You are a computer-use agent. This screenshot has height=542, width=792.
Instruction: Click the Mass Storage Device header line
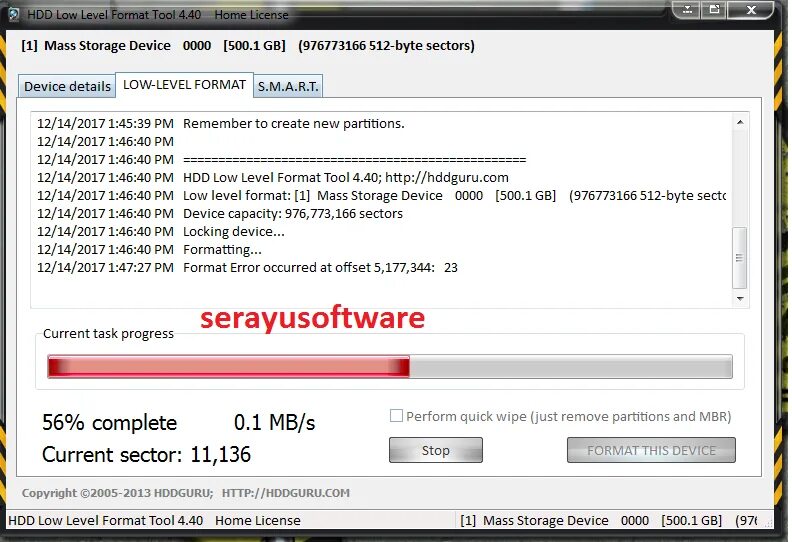(x=248, y=45)
